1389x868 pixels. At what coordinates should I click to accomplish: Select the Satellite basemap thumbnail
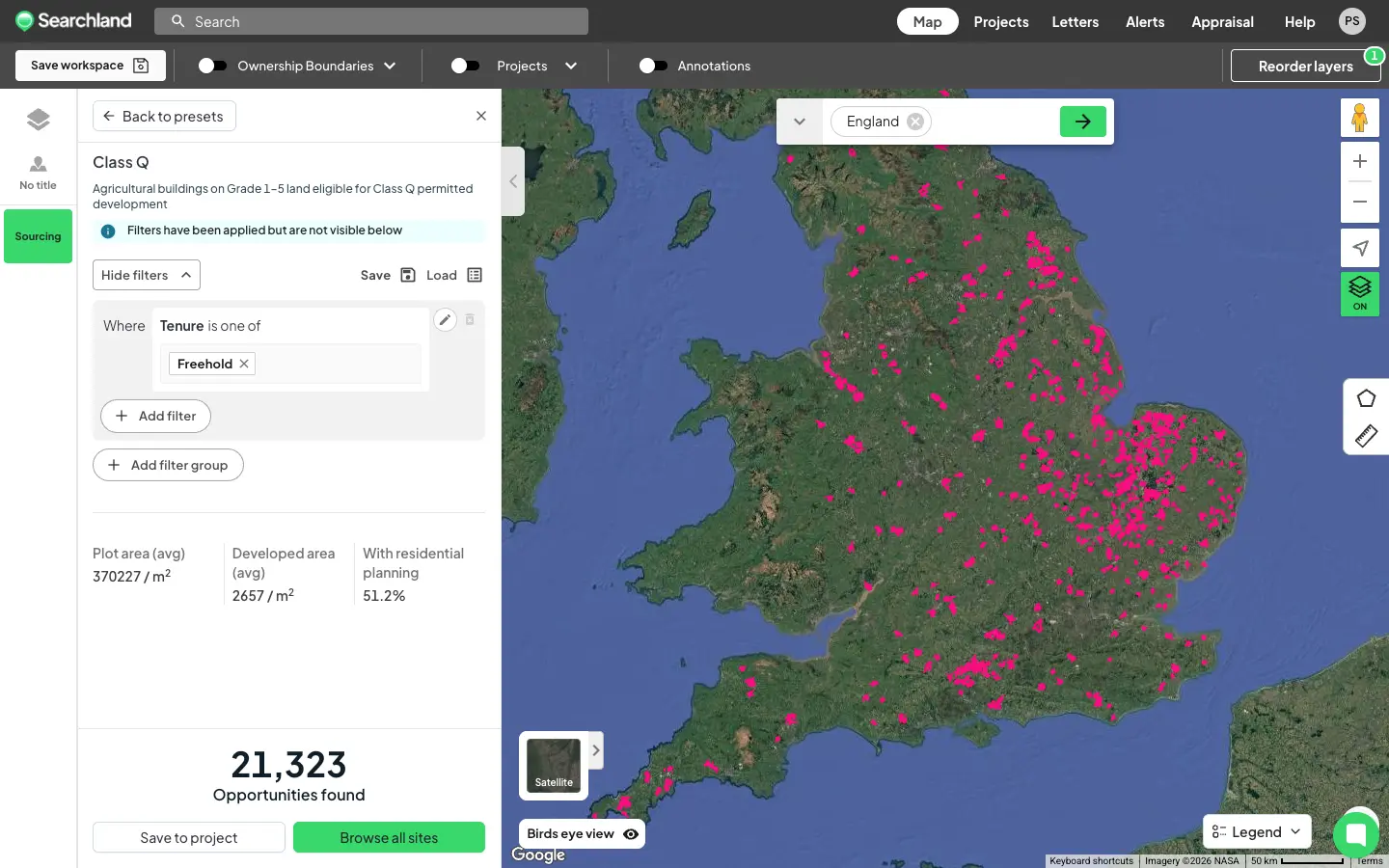[x=554, y=766]
